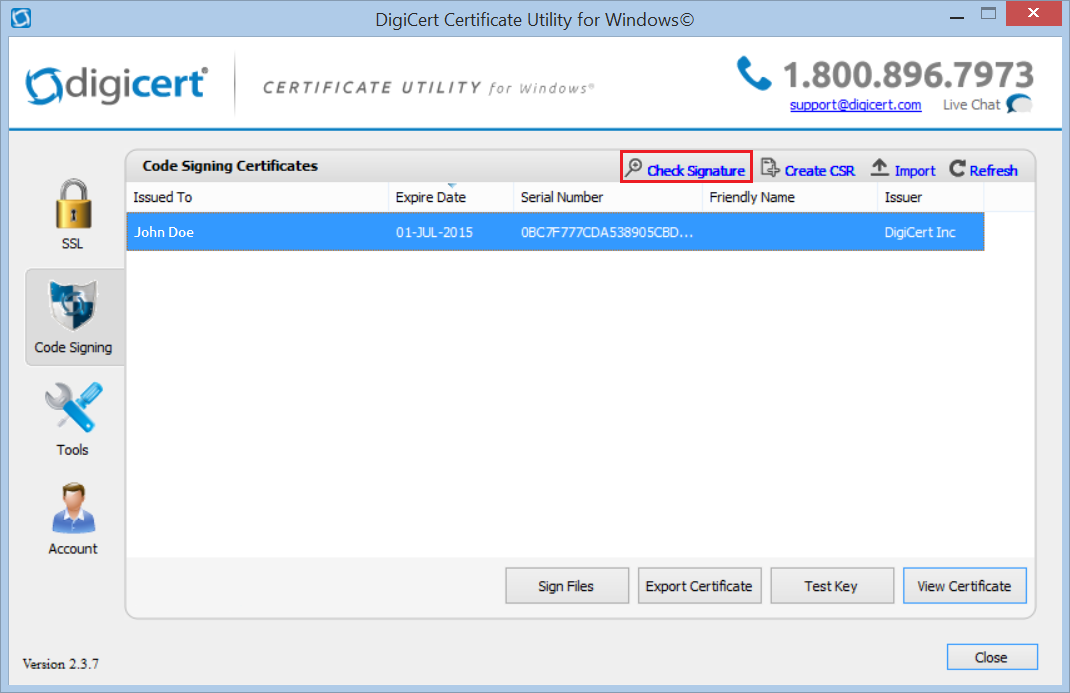Image resolution: width=1070 pixels, height=693 pixels.
Task: Click the DigiCert logo in header
Action: 116,85
